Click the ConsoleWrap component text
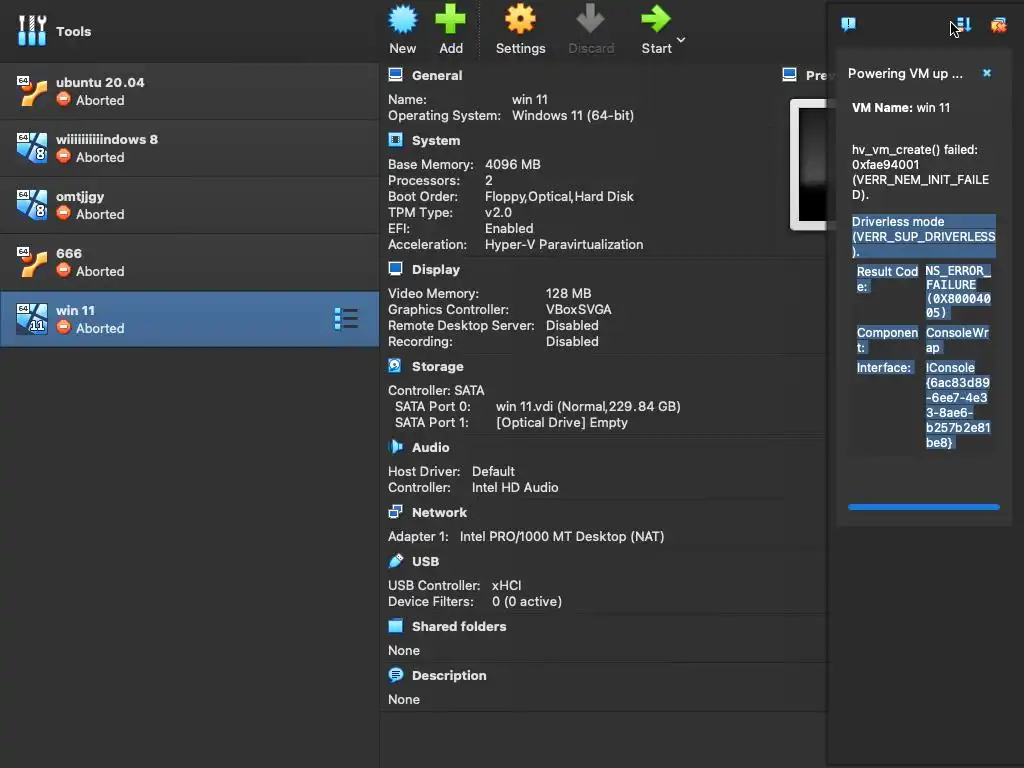 tap(957, 340)
